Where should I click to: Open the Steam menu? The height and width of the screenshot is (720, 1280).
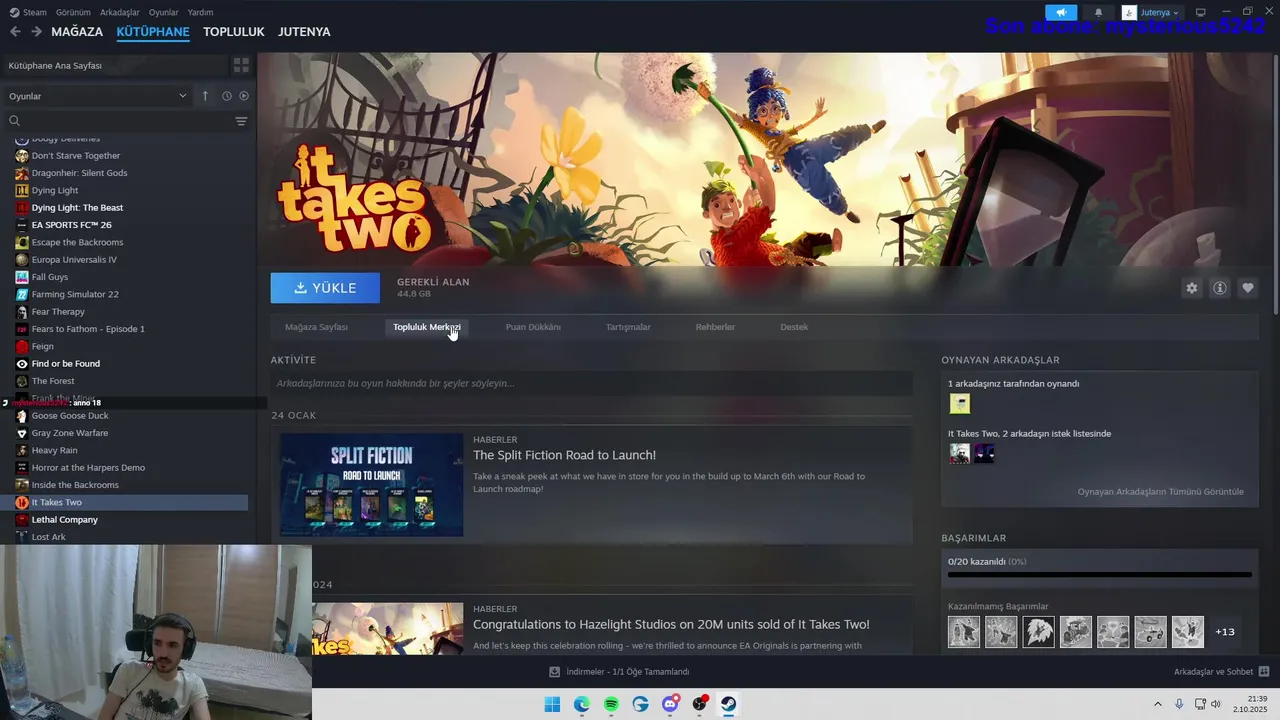28,12
